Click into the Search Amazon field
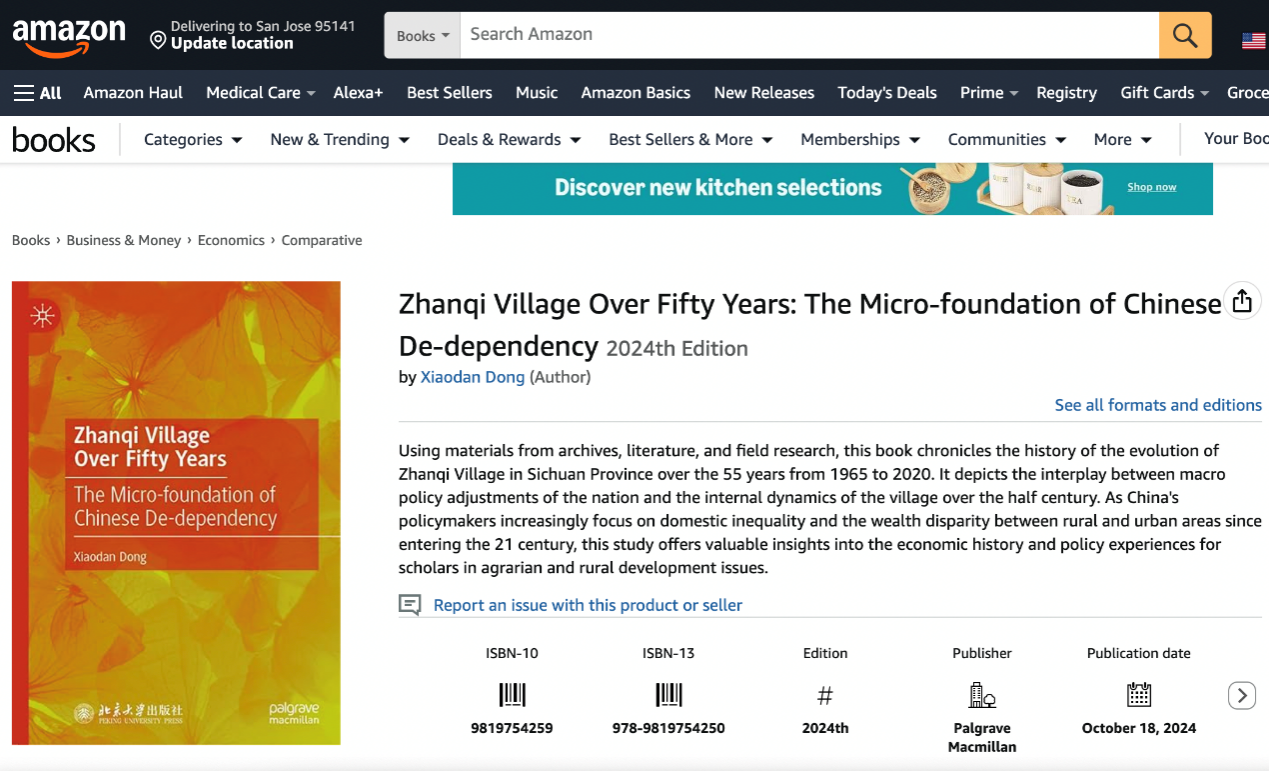This screenshot has width=1269, height=771. pyautogui.click(x=810, y=35)
